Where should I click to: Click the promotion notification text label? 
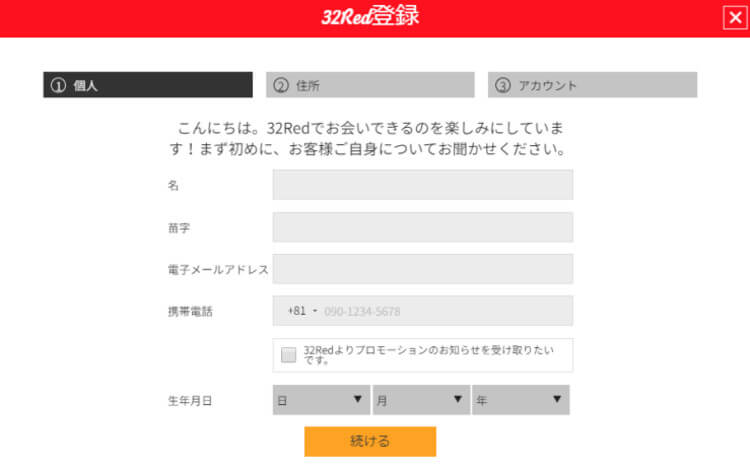(x=429, y=354)
